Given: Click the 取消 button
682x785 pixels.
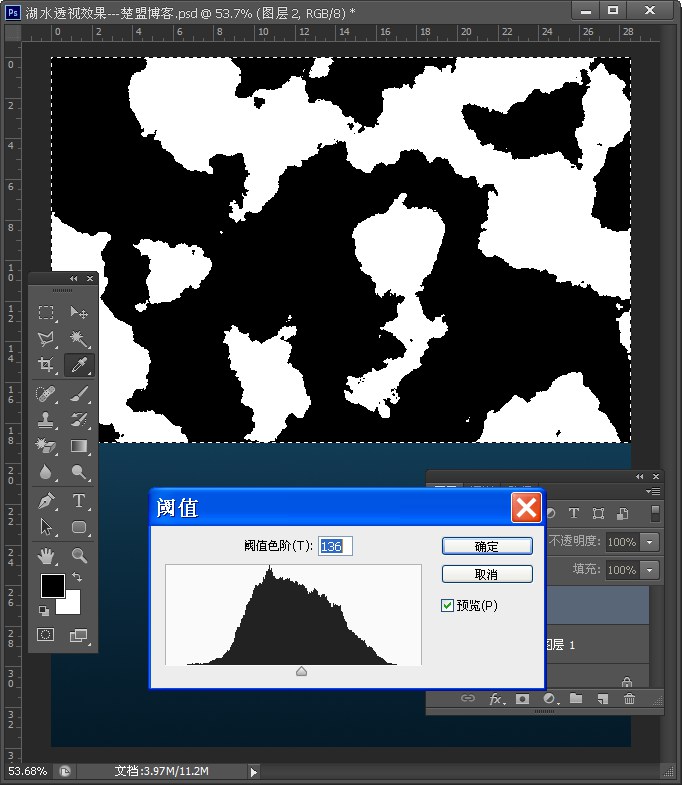Looking at the screenshot, I should point(487,574).
